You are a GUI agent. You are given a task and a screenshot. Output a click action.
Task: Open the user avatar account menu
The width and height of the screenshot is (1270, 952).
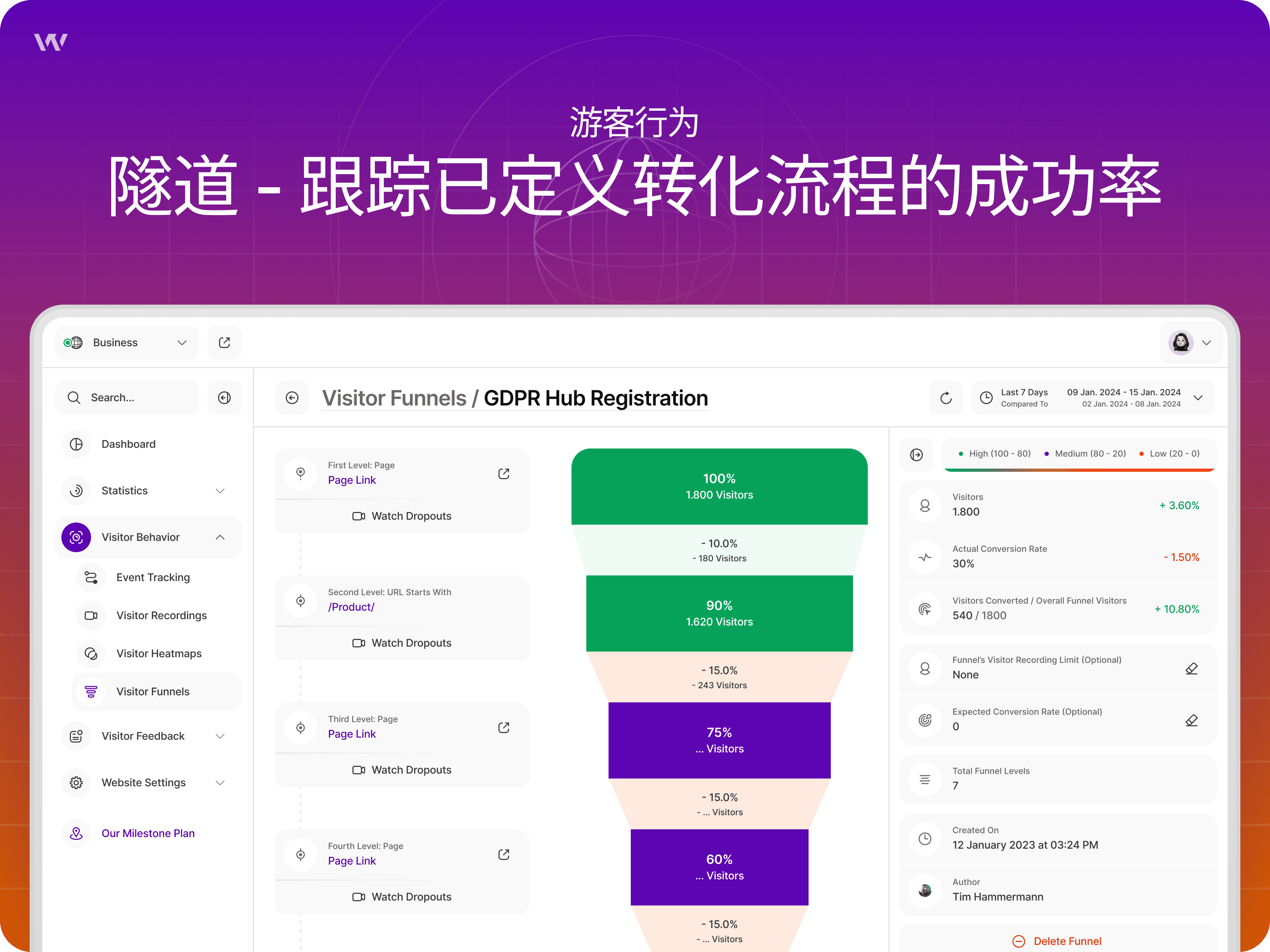pyautogui.click(x=1191, y=343)
